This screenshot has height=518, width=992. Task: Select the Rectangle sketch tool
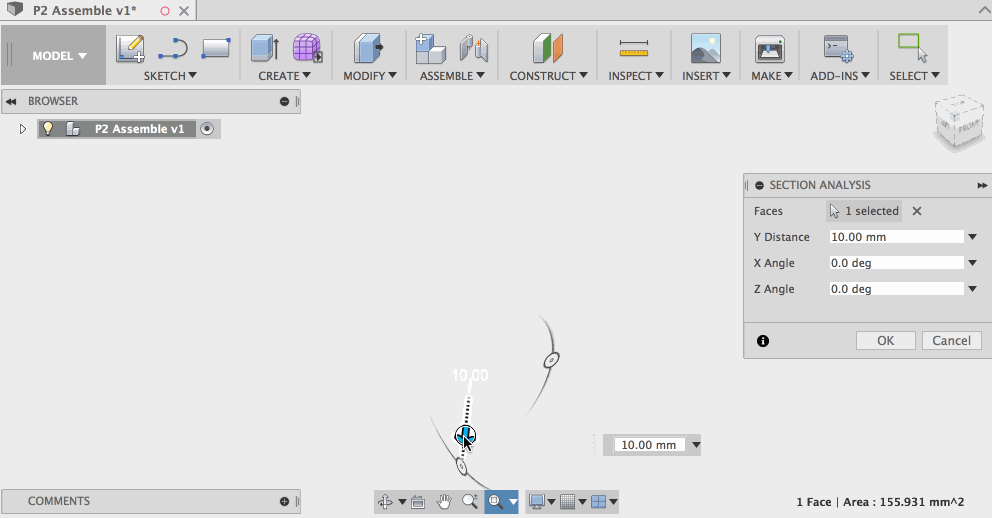point(216,48)
